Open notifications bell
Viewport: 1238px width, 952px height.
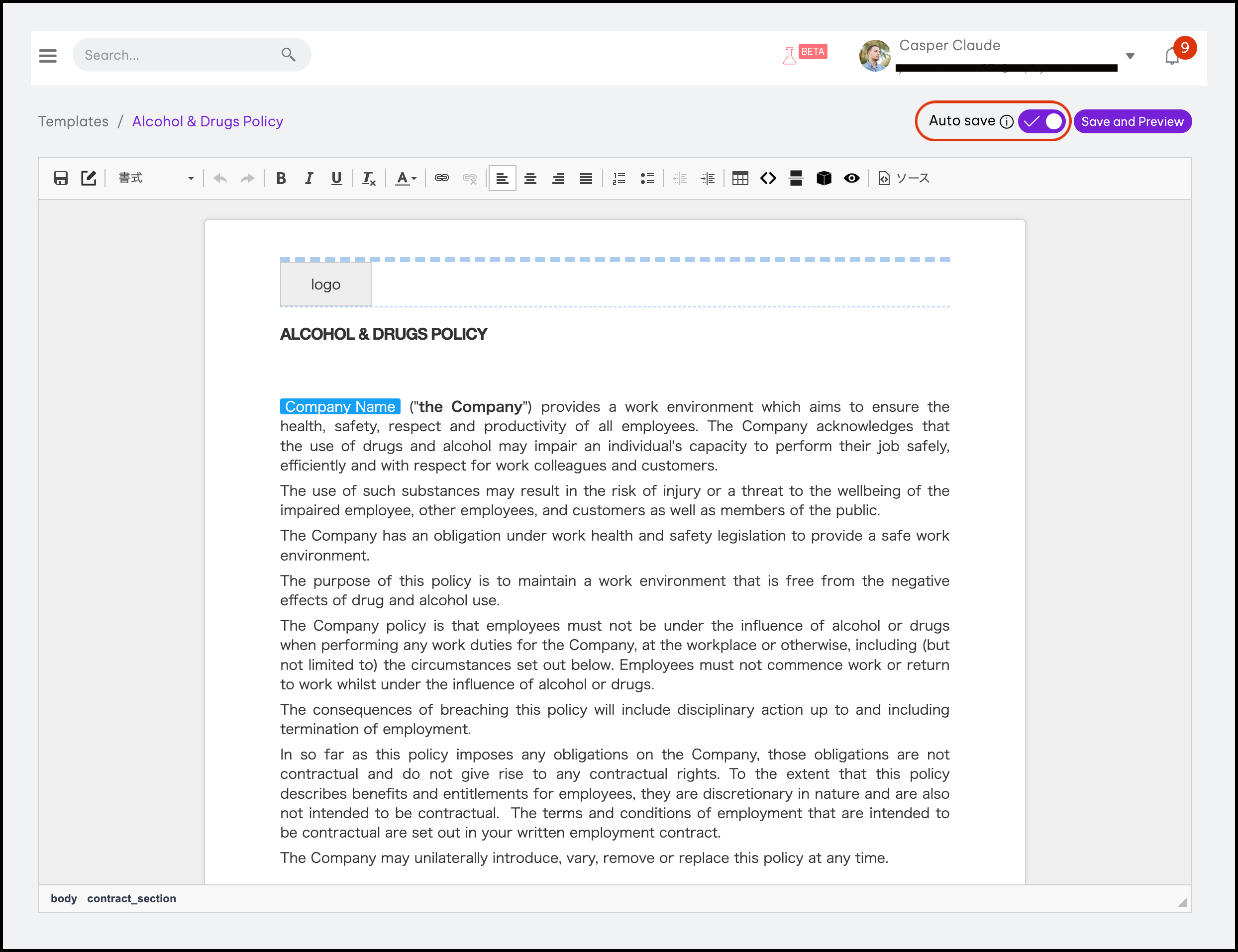[x=1172, y=56]
